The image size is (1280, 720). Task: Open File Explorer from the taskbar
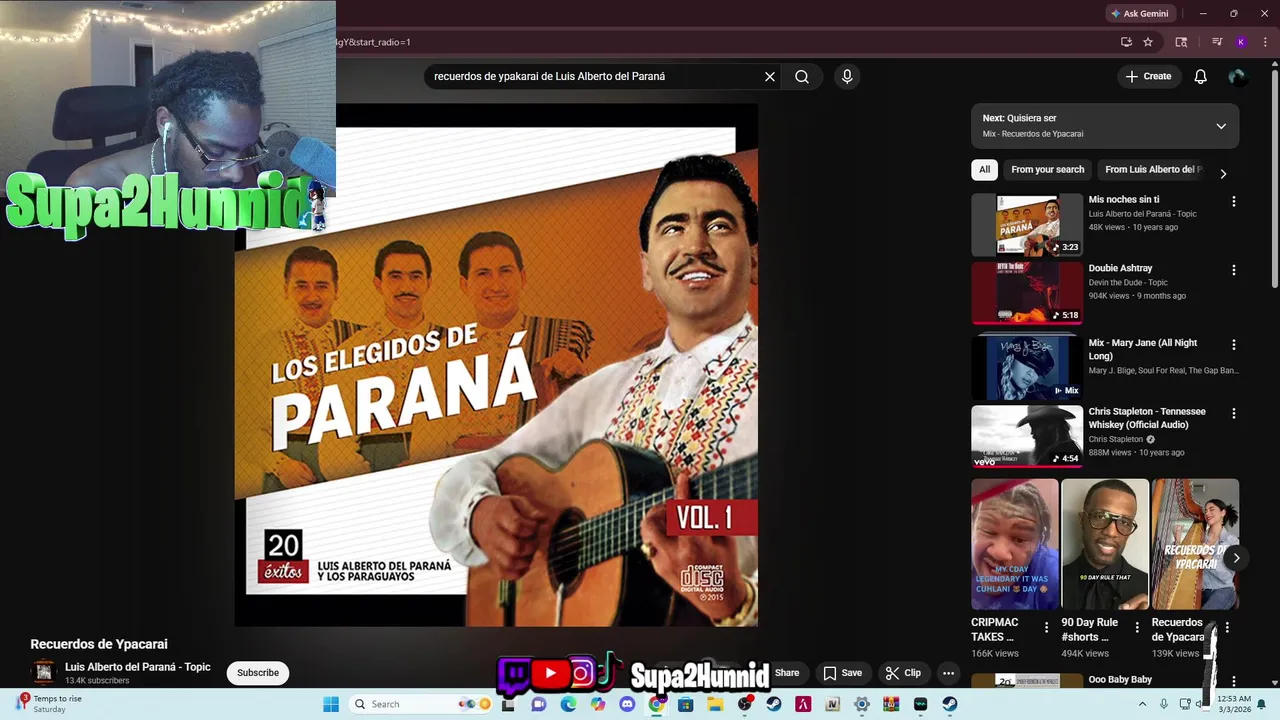coord(715,704)
